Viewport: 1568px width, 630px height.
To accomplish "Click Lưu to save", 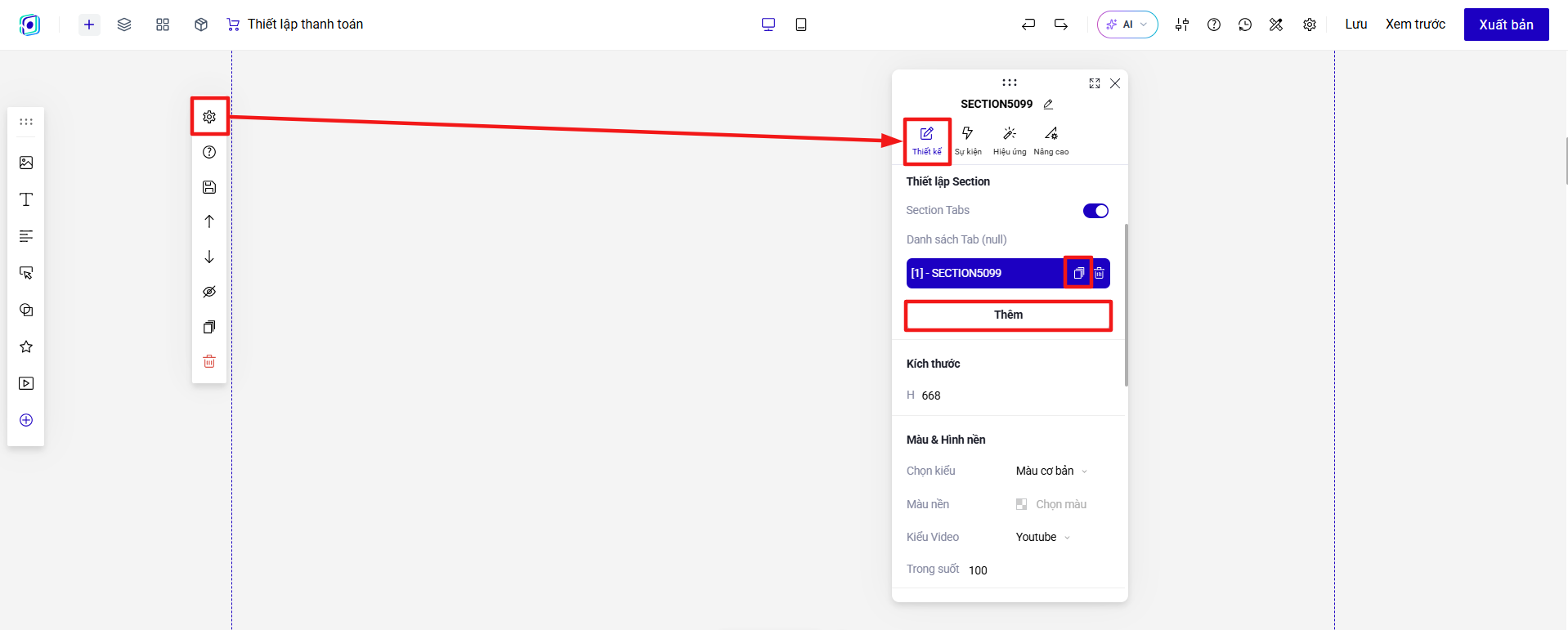I will tap(1356, 25).
